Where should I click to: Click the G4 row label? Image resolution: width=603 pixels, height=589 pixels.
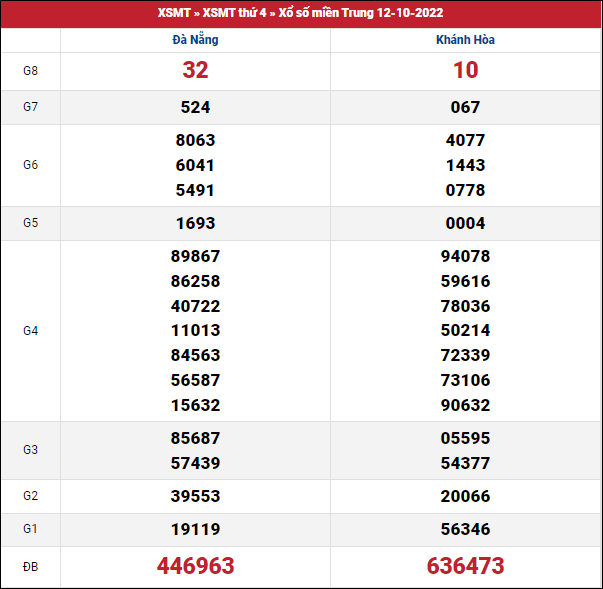tap(31, 330)
